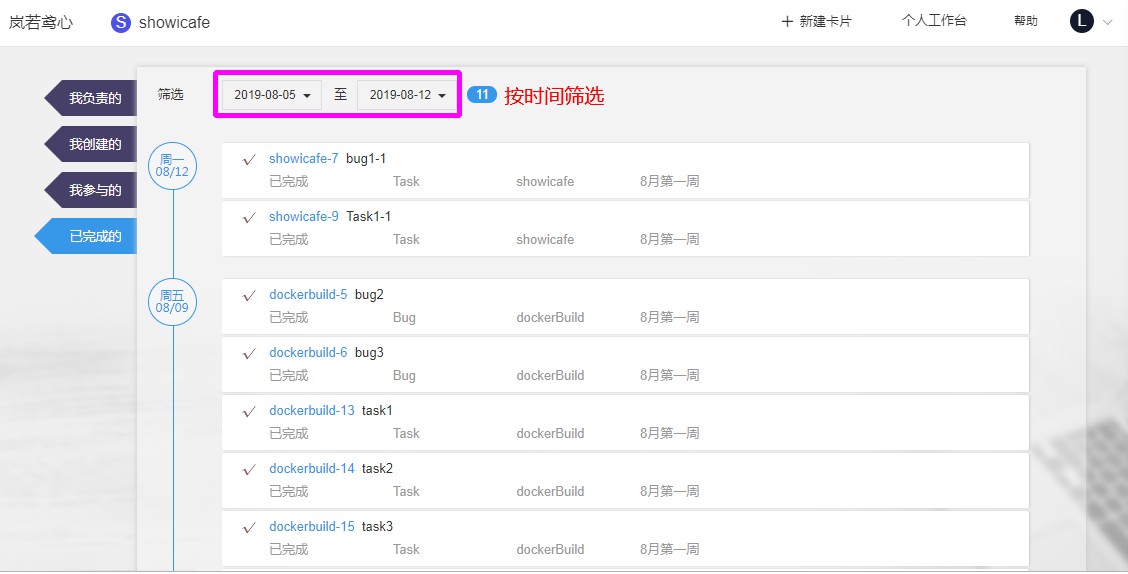Open 个人工作台 in top navigation
Screen dimensions: 1128x574
pos(934,21)
